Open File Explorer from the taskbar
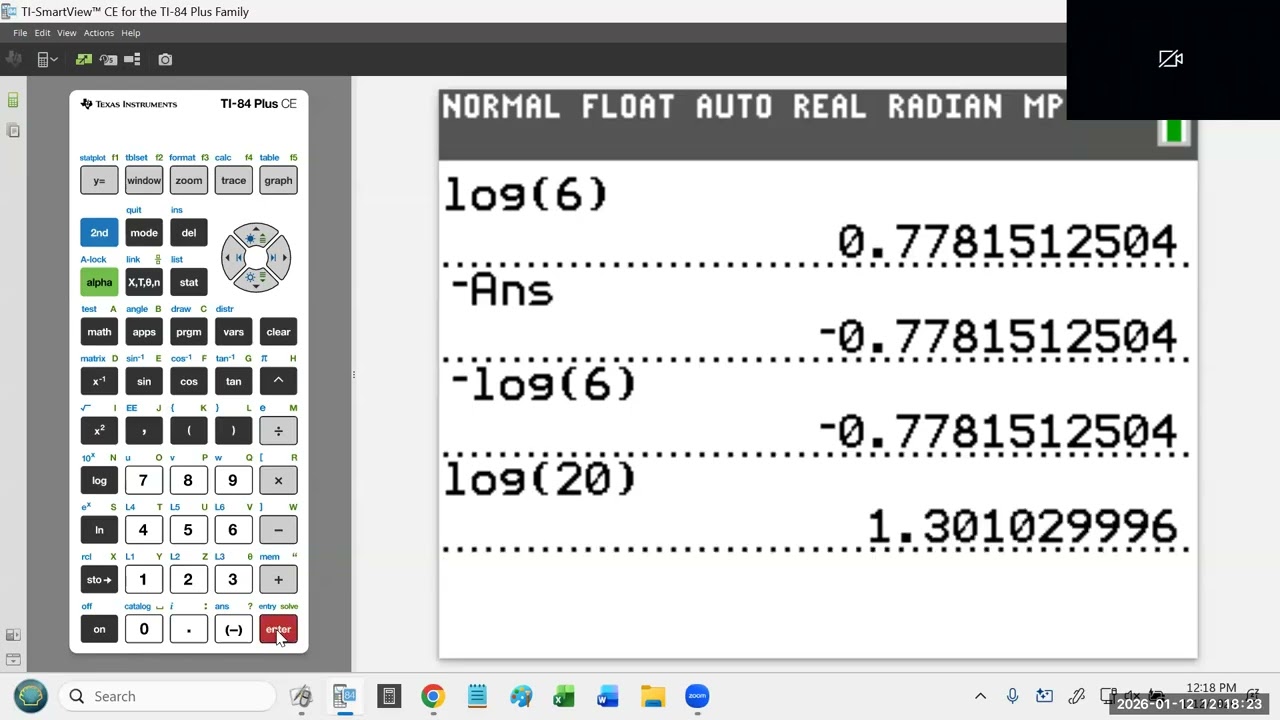Screen dimensions: 1280x720 click(653, 696)
